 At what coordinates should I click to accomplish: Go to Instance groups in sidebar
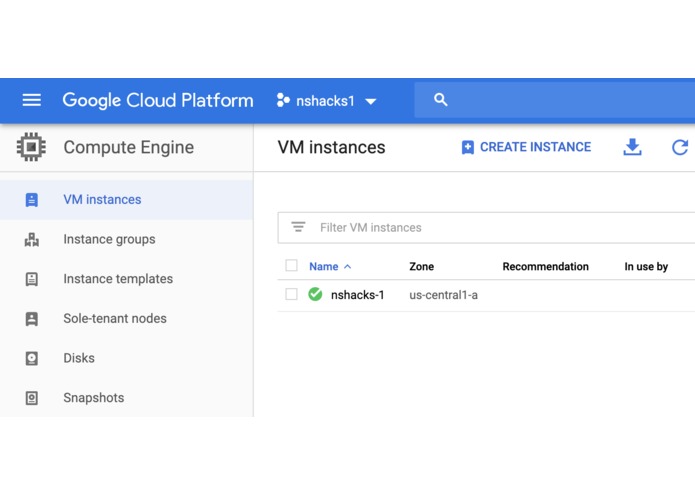(109, 240)
